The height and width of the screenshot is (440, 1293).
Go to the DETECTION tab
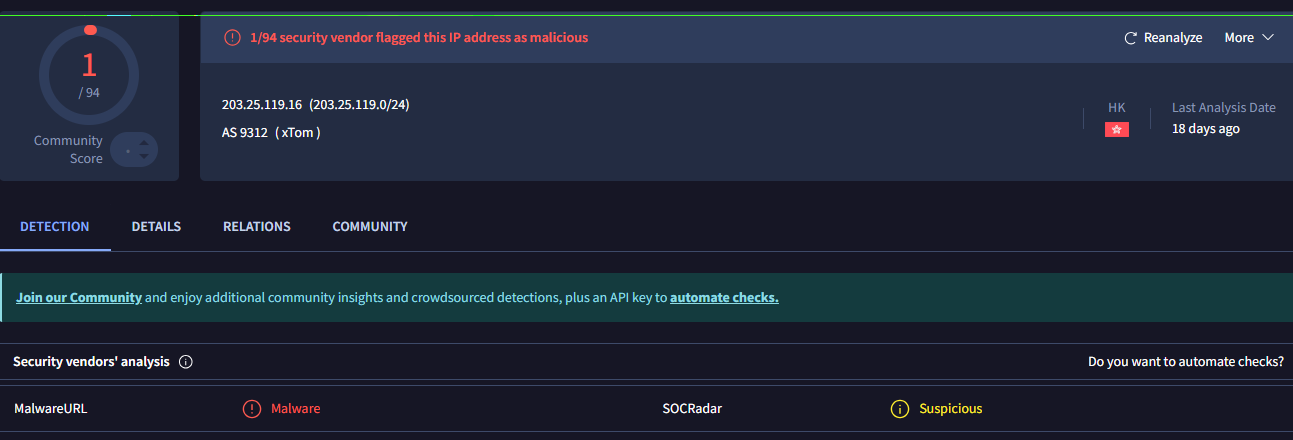[55, 227]
